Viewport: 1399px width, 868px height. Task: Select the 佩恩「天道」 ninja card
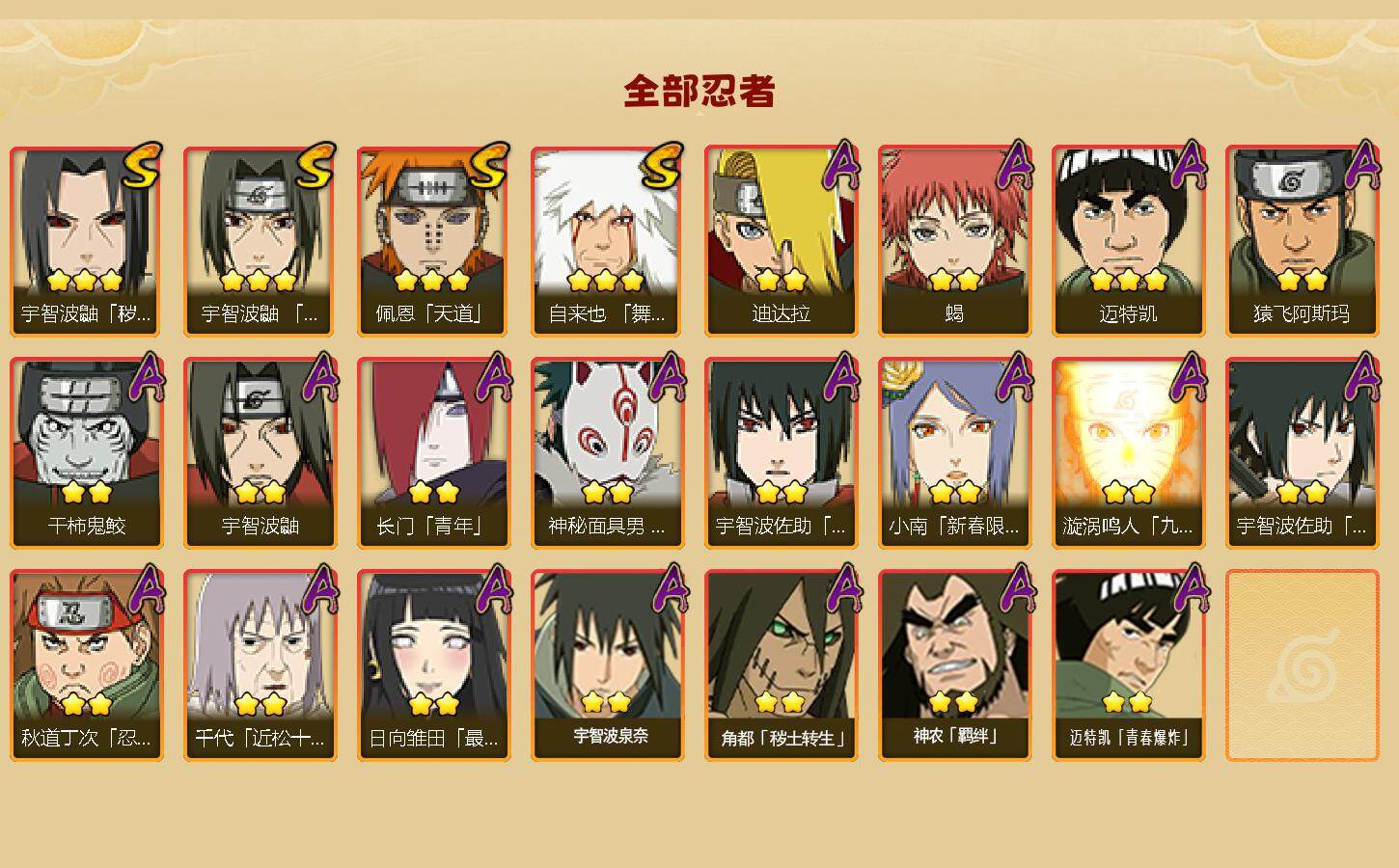click(x=433, y=241)
